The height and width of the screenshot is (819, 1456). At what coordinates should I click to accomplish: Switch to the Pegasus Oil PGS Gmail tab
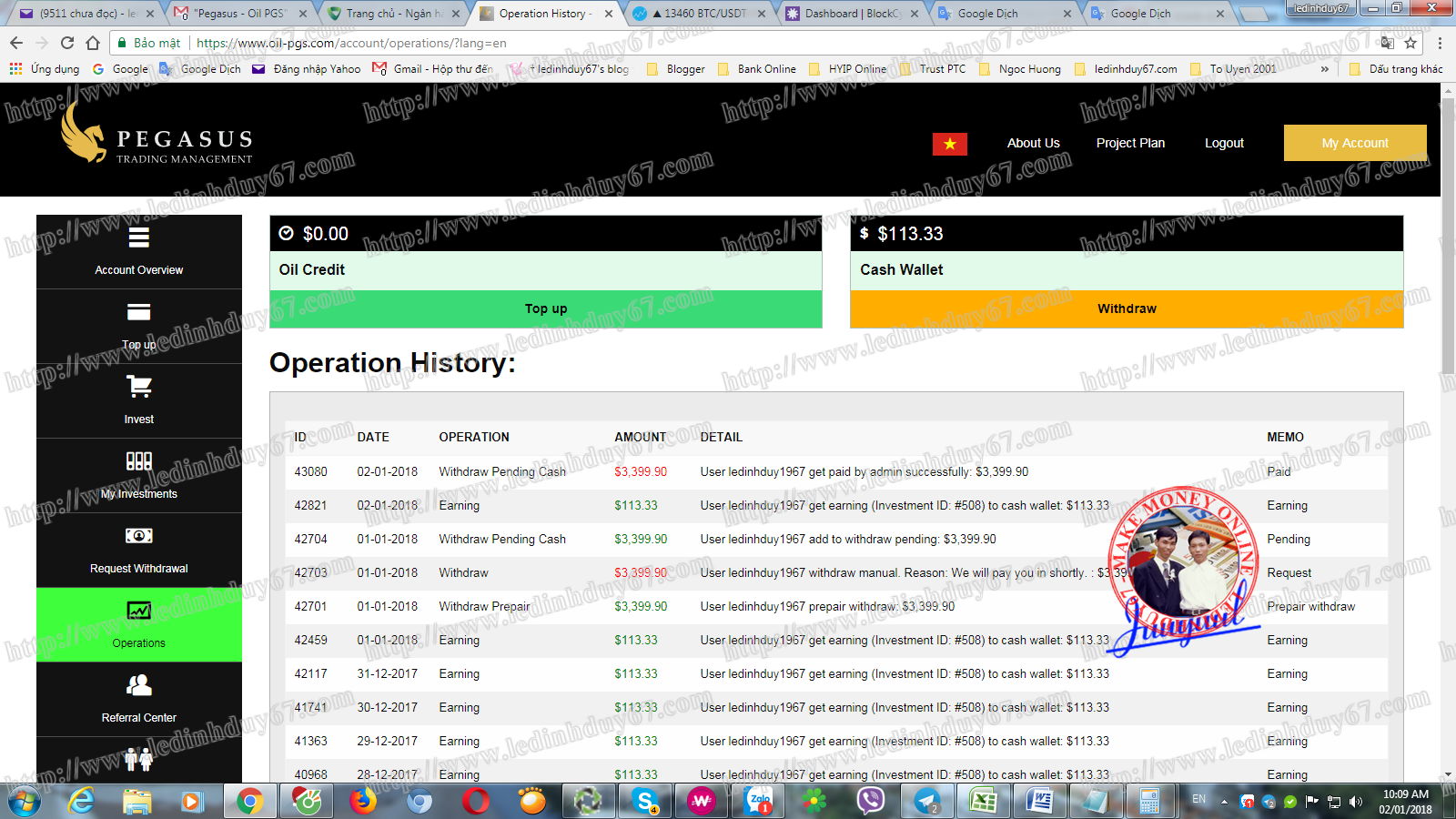[241, 14]
